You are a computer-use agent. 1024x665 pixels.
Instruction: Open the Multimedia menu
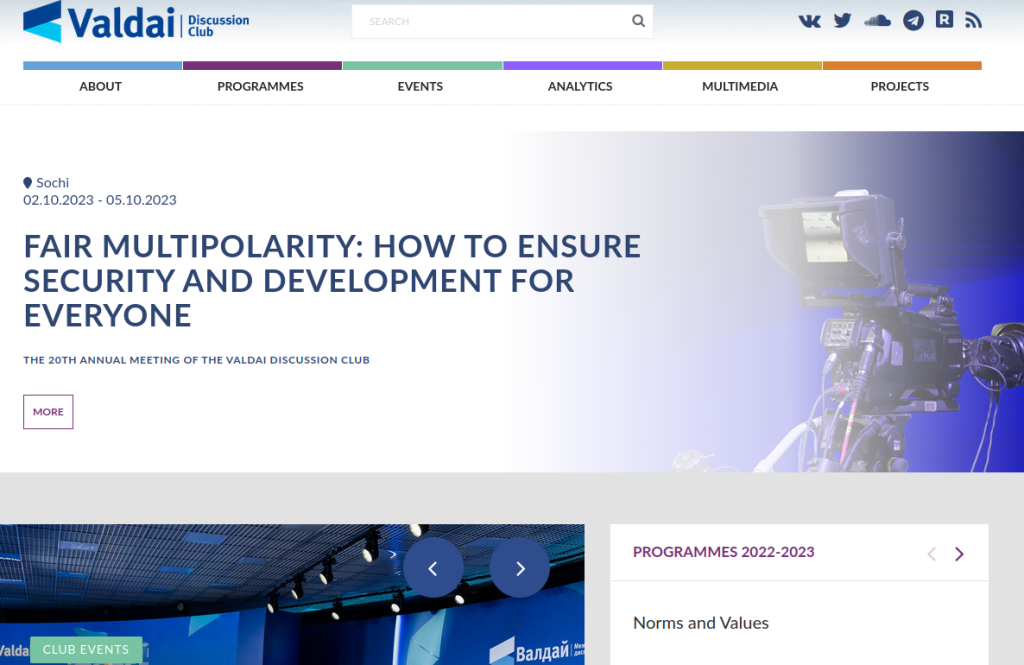(x=740, y=86)
